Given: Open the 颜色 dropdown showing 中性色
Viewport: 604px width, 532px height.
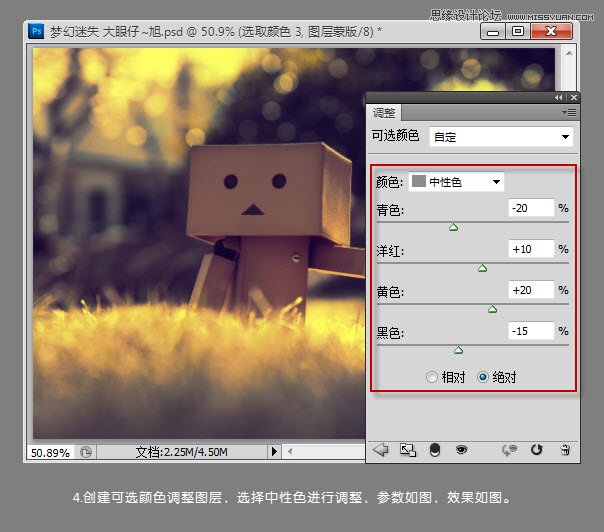Looking at the screenshot, I should (x=456, y=182).
